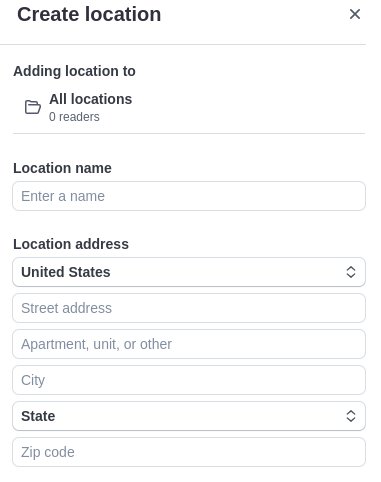Focus the City input field
381x482 pixels.
[189, 380]
